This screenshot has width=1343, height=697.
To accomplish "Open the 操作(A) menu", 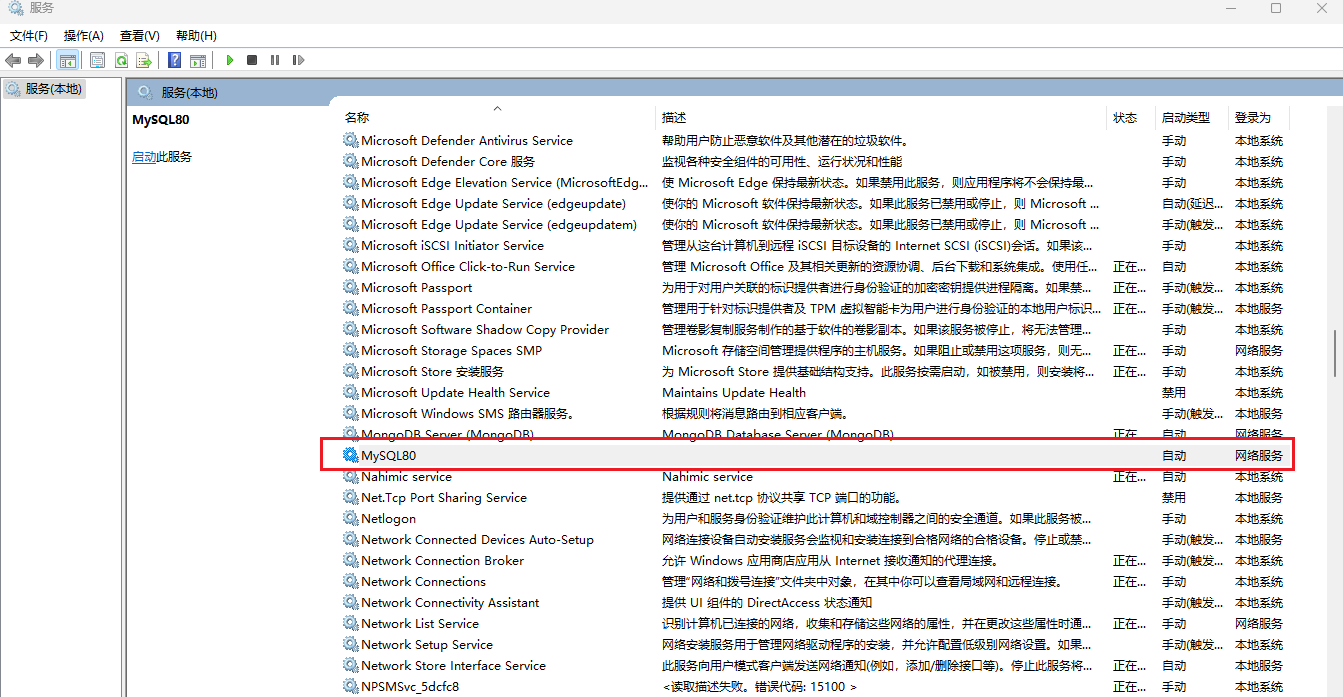I will pyautogui.click(x=84, y=35).
